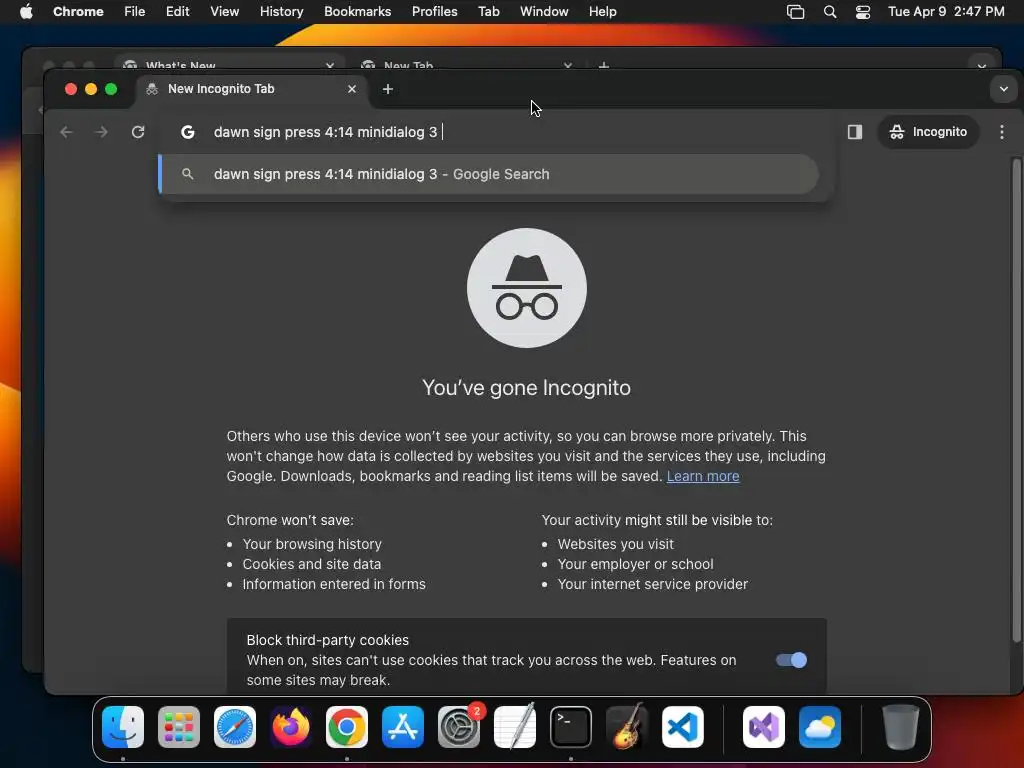Click "Cookies and site data" bullet text
Viewport: 1024px width, 768px height.
(312, 564)
